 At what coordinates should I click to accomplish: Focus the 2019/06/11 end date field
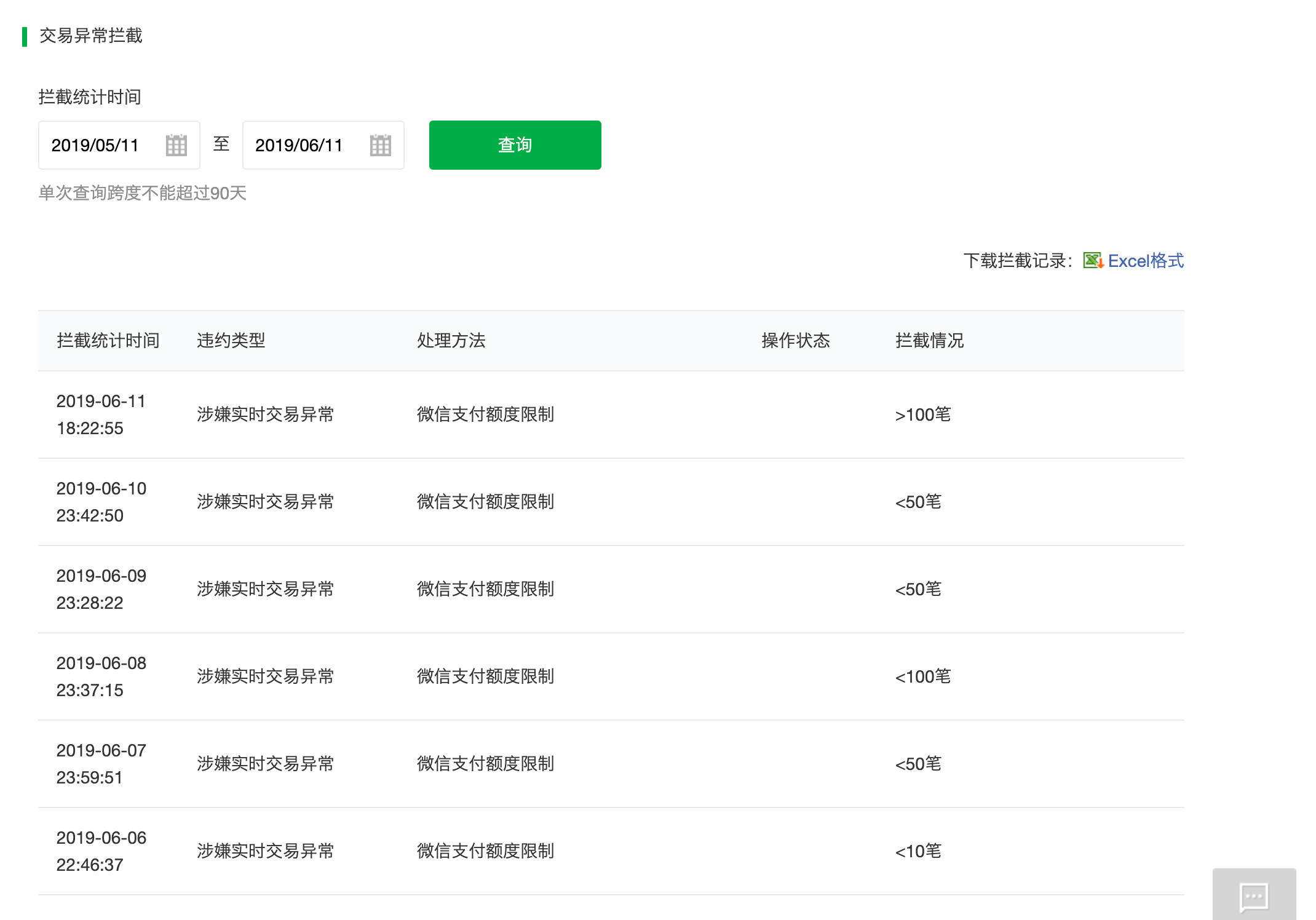pos(299,145)
